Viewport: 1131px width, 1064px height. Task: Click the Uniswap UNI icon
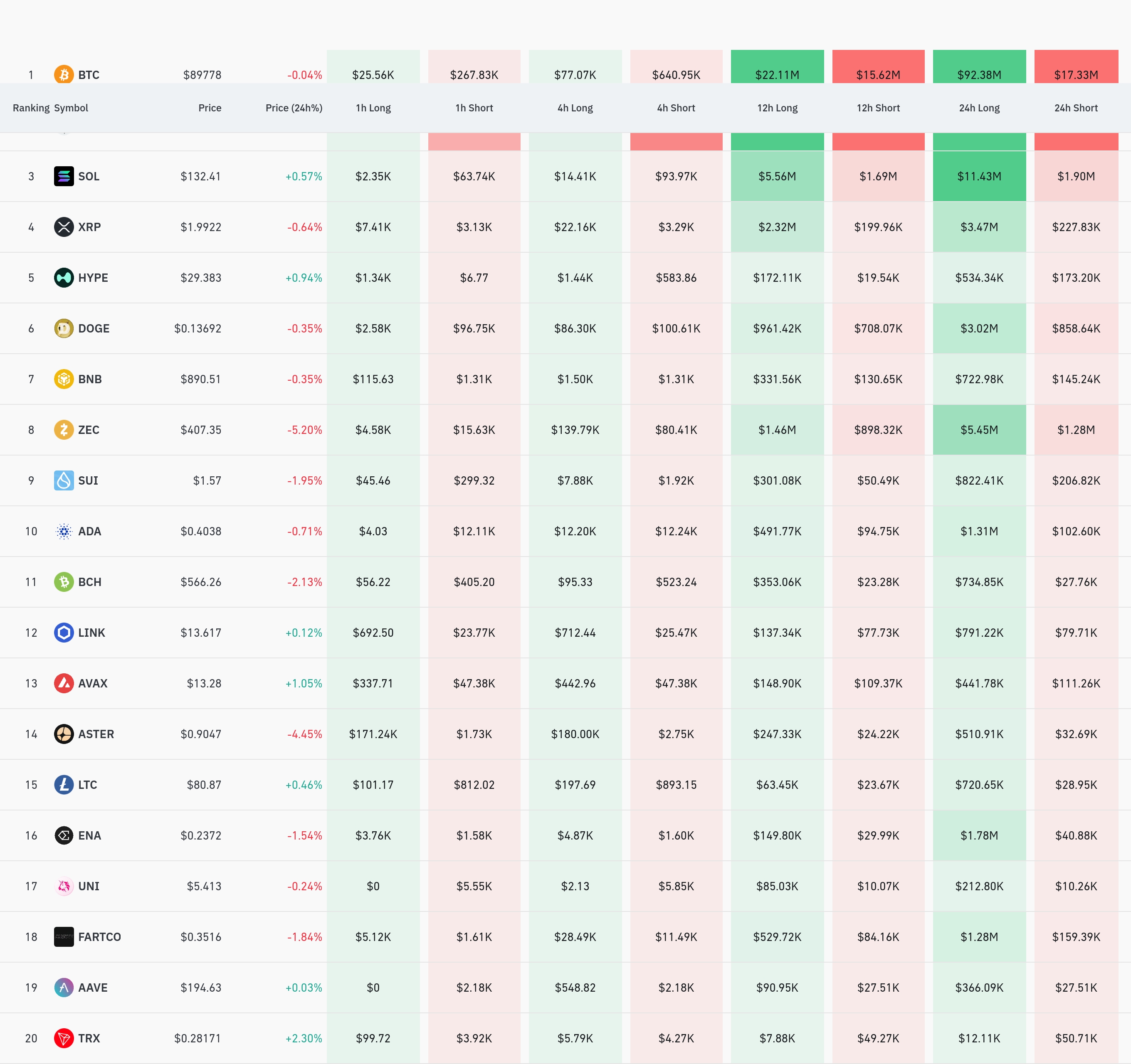point(64,886)
